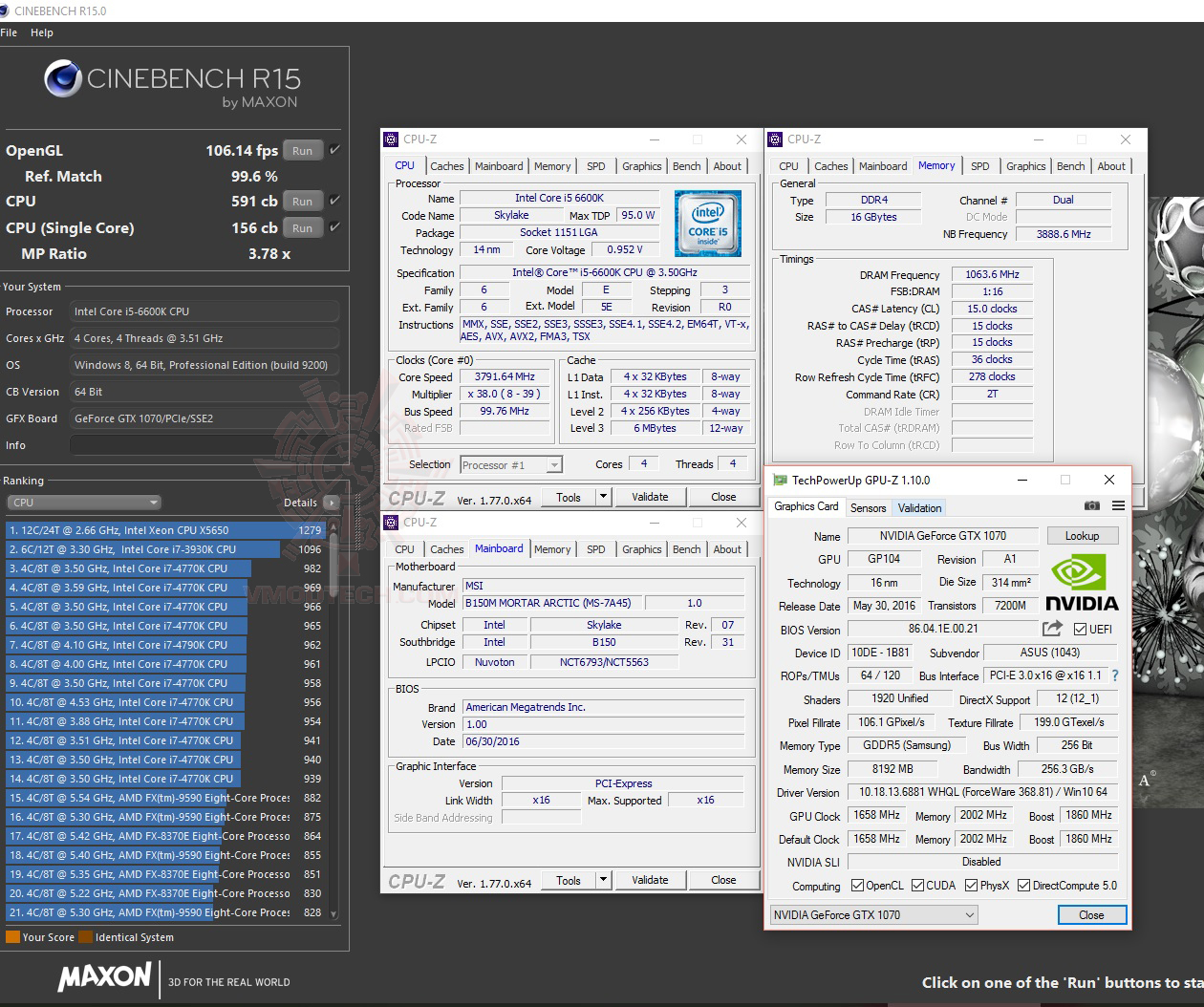1204x1007 pixels.
Task: Toggle the DirectCompute 5.0 checkbox
Action: pos(1024,886)
